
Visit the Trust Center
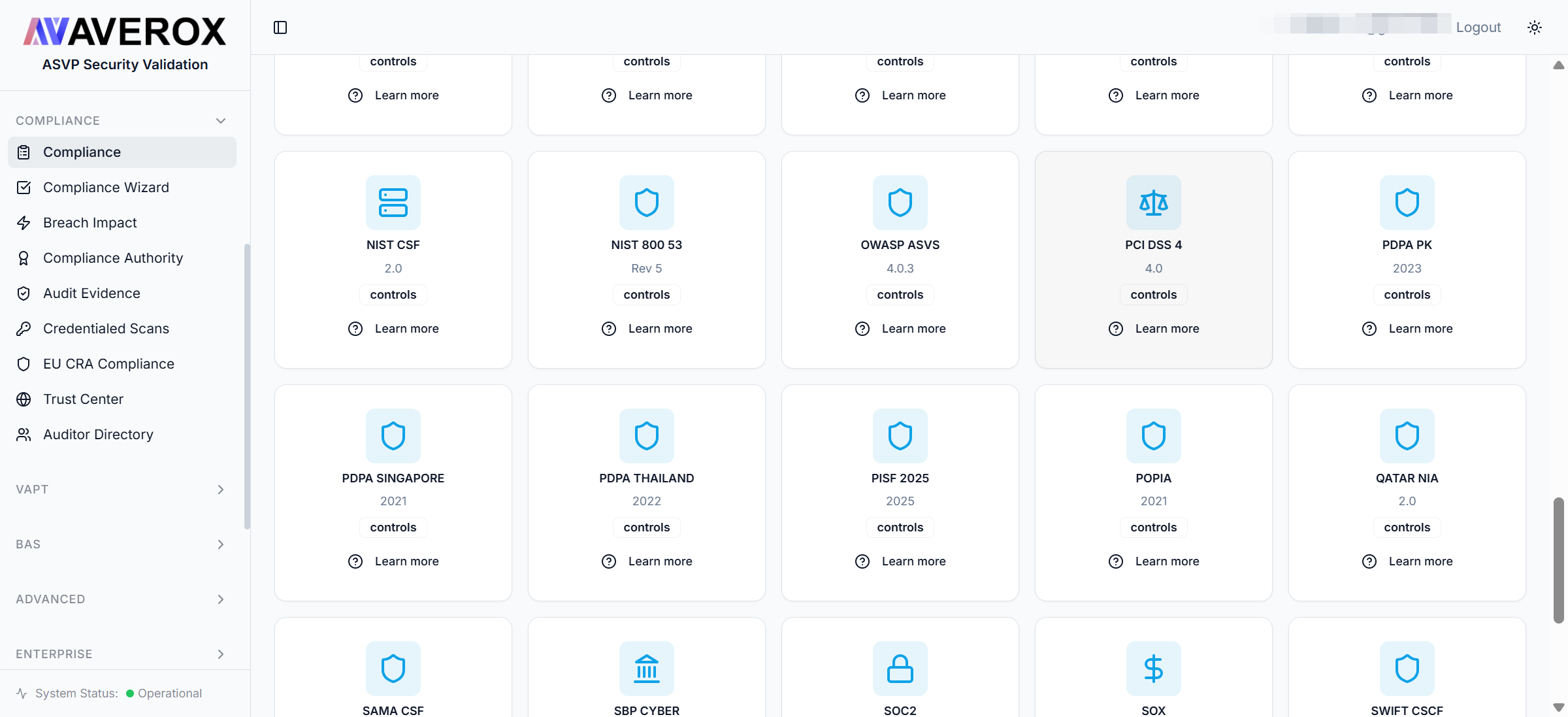pos(122,399)
